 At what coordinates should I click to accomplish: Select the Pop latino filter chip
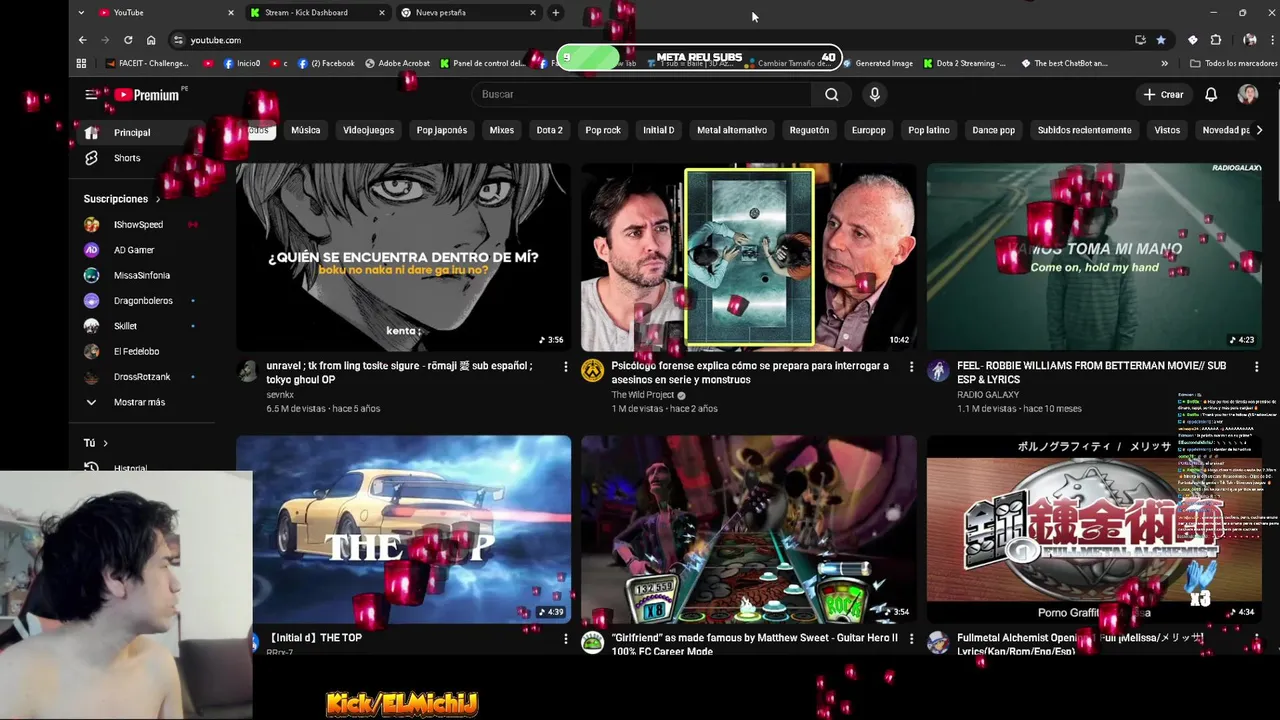tap(929, 130)
